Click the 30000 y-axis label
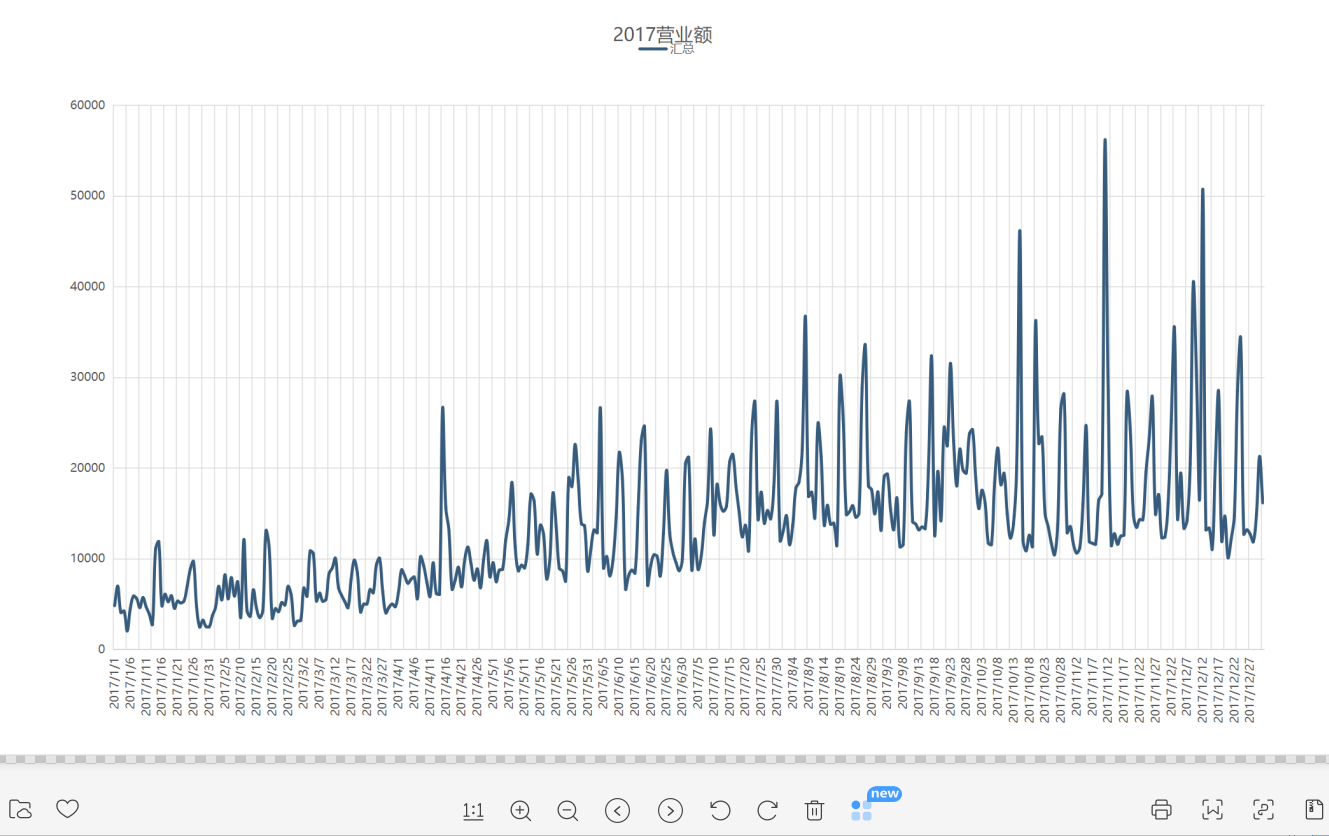Image resolution: width=1329 pixels, height=836 pixels. 87,377
